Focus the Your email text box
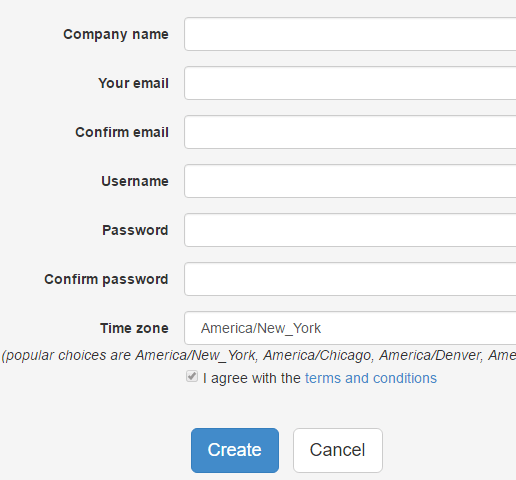Viewport: 516px width, 480px height. (350, 83)
